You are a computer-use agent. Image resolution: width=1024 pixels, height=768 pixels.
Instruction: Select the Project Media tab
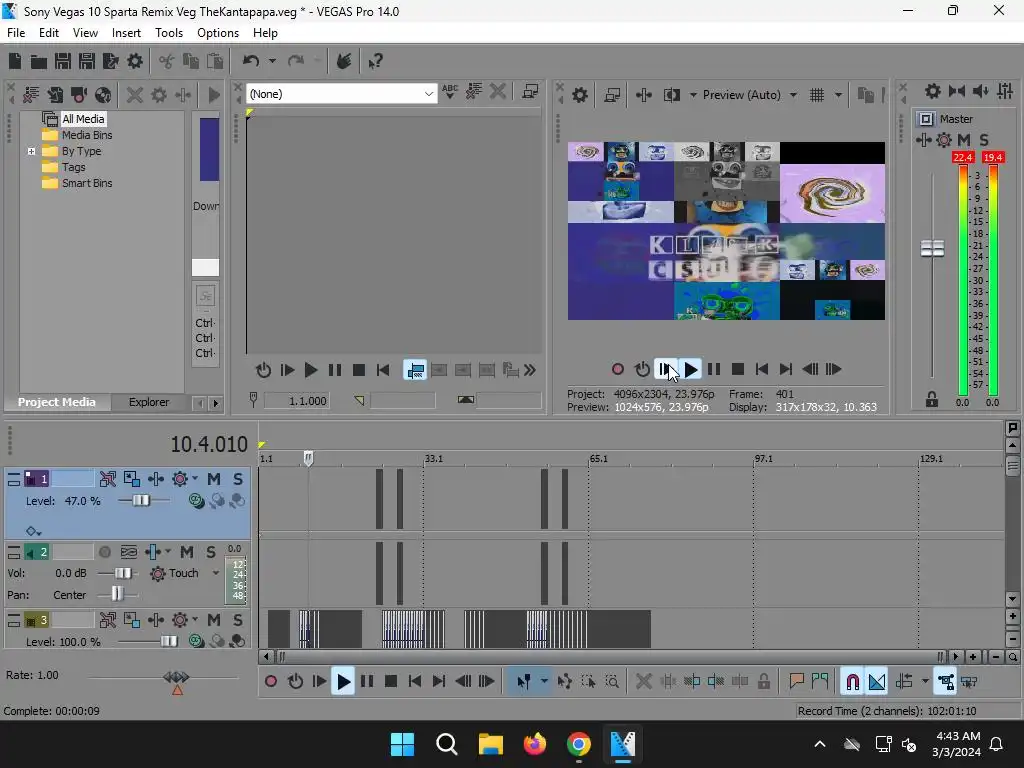(56, 402)
